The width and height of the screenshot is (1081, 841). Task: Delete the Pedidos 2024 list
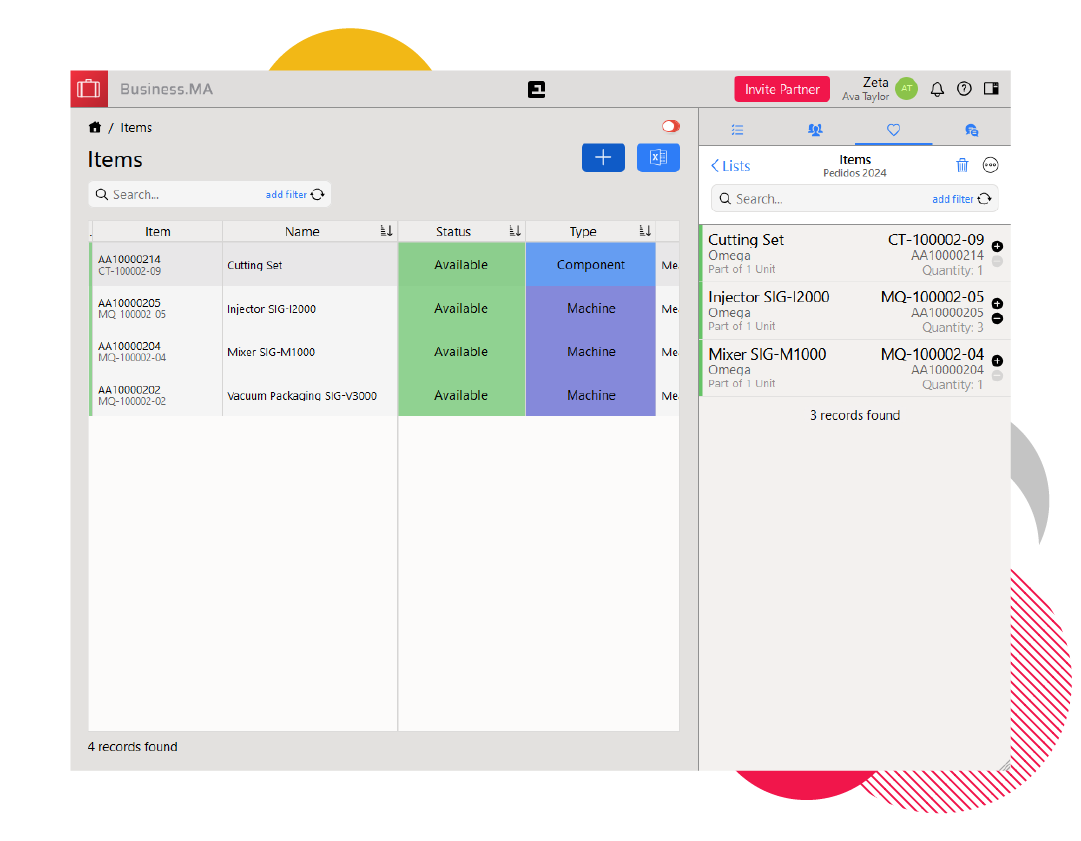pos(962,166)
